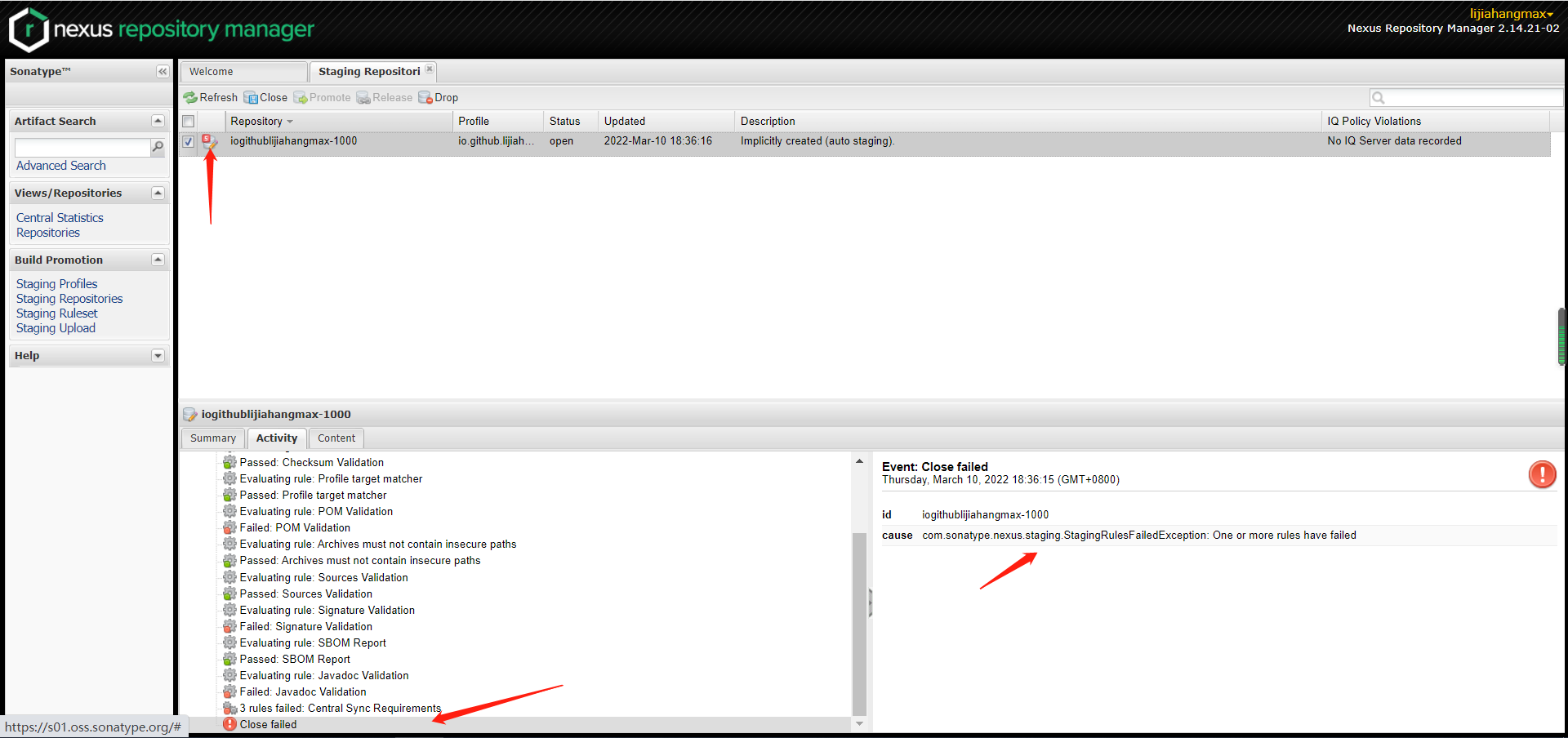The width and height of the screenshot is (1568, 738).
Task: Uncheck the iogithublijiahangmax-1000 row checkbox
Action: pyautogui.click(x=188, y=141)
